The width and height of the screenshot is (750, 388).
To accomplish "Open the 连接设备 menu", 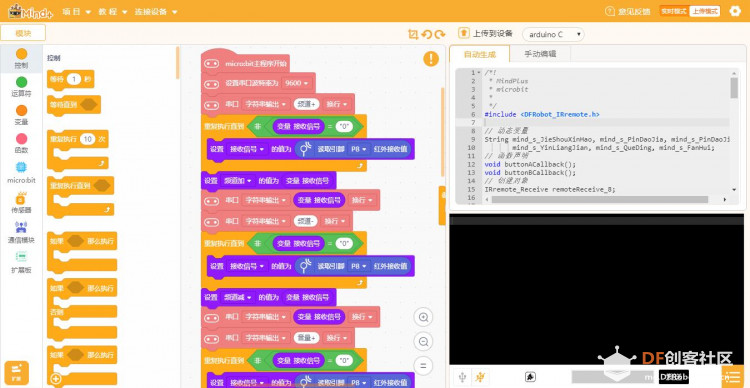I will 156,11.
